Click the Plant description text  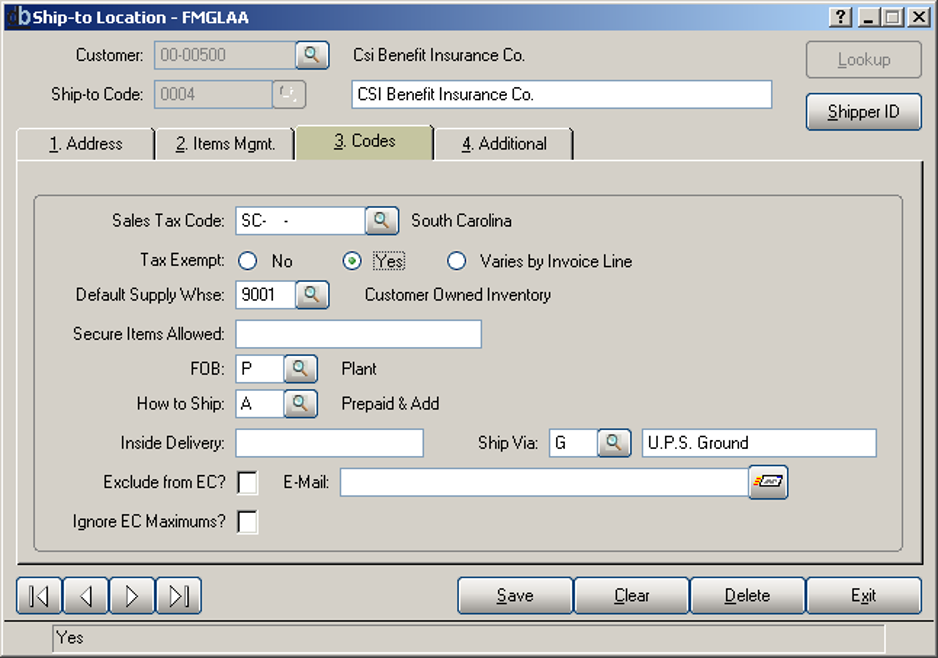click(x=359, y=369)
